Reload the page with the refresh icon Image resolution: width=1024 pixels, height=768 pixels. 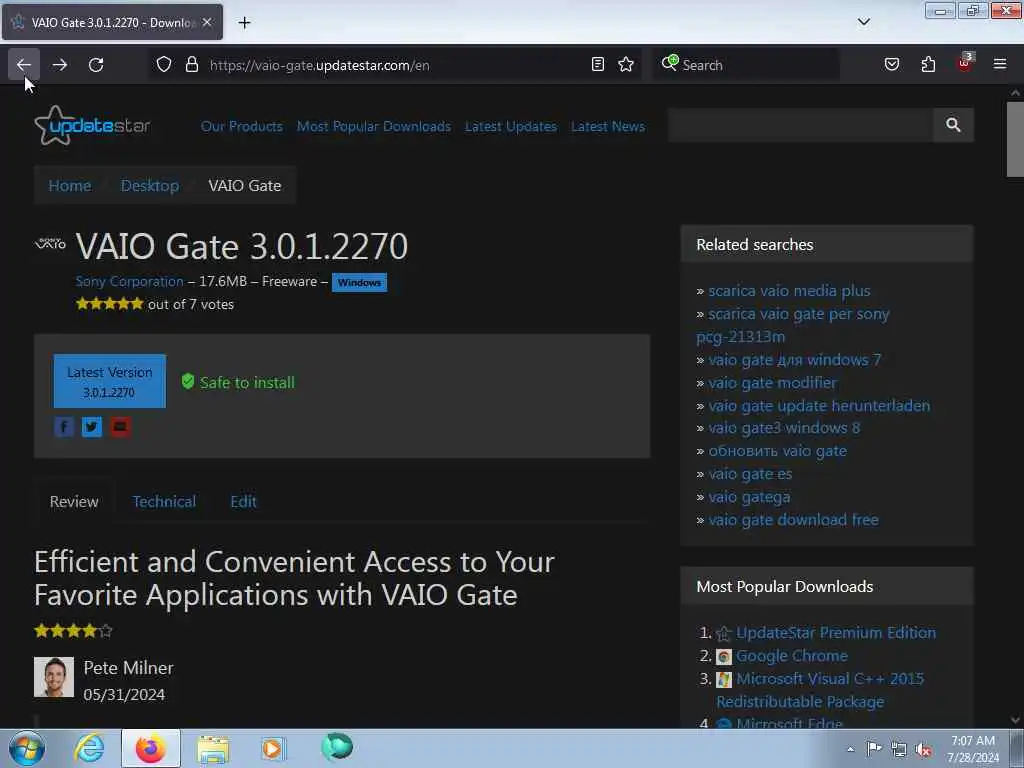96,65
